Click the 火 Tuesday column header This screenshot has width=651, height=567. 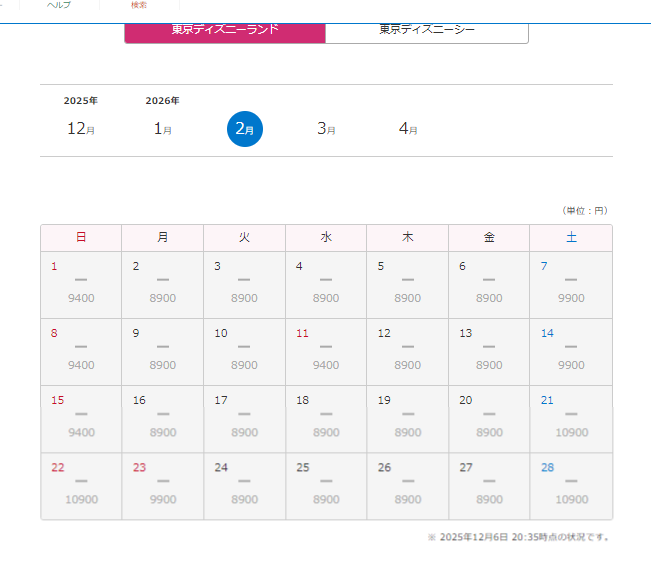pos(244,237)
